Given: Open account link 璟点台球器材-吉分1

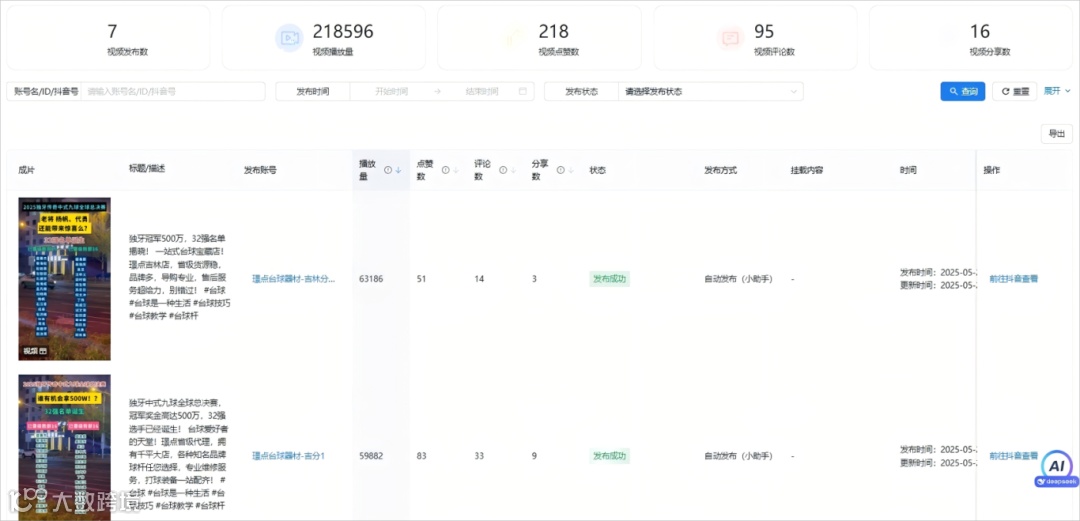Looking at the screenshot, I should (x=288, y=456).
